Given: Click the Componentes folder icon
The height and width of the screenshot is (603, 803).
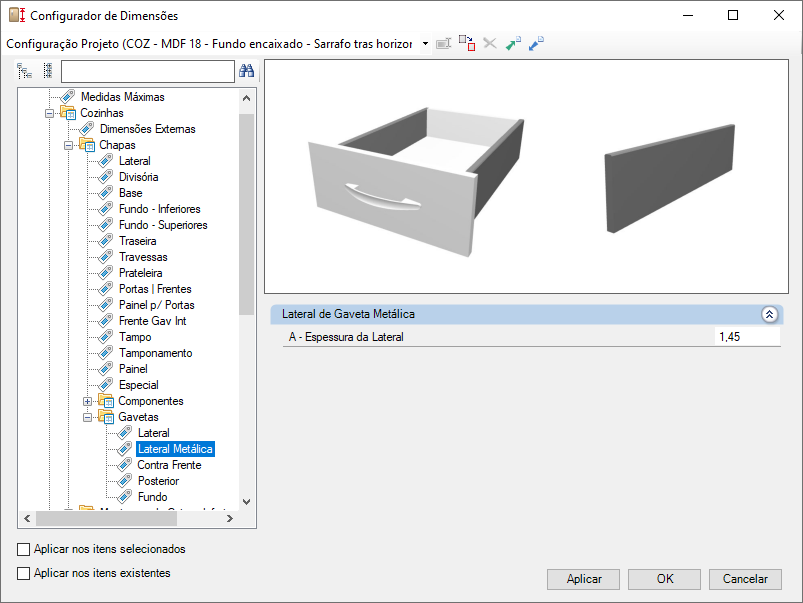Looking at the screenshot, I should click(x=106, y=401).
